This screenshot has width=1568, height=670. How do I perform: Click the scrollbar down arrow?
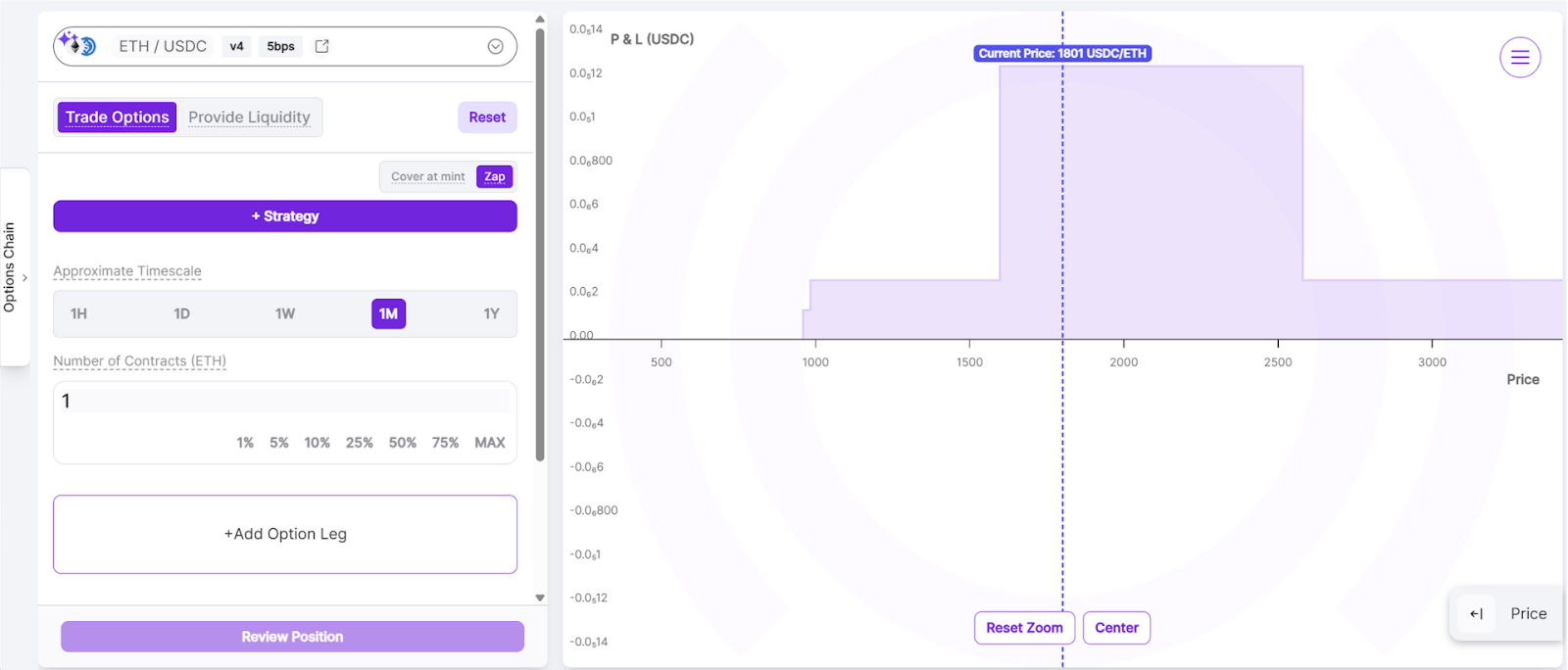coord(540,598)
